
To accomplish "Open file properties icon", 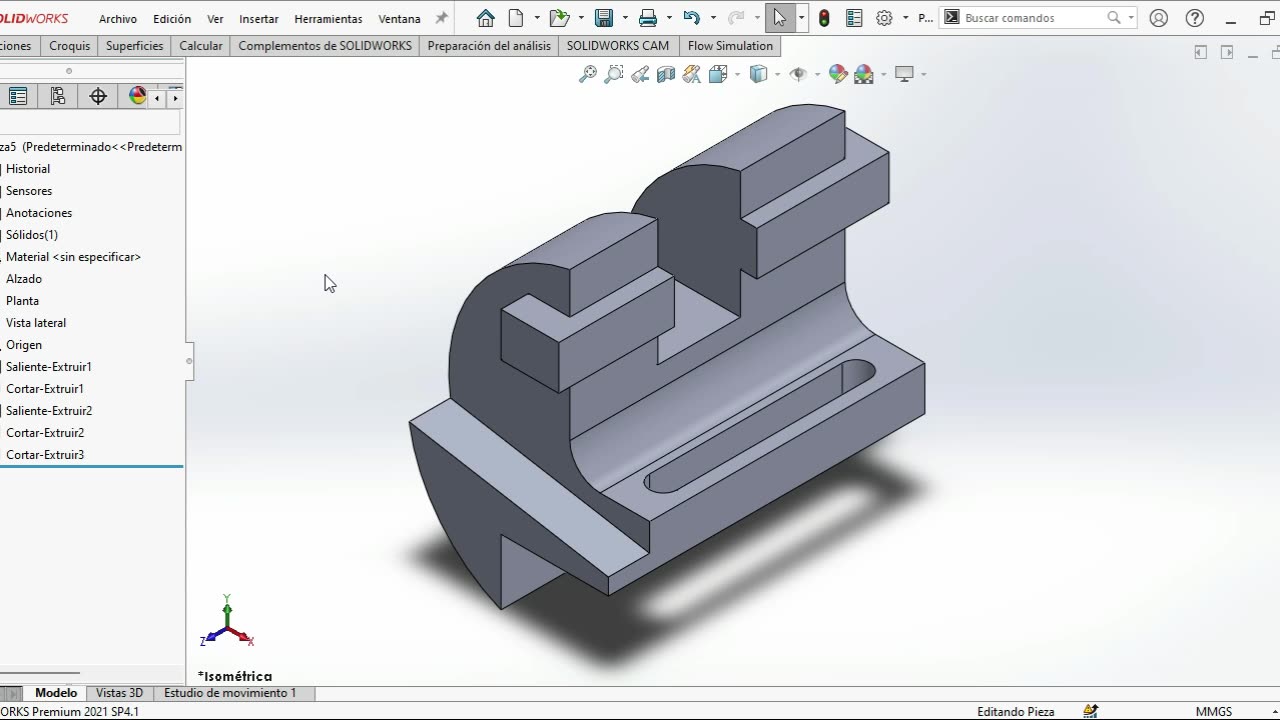I will click(x=854, y=18).
